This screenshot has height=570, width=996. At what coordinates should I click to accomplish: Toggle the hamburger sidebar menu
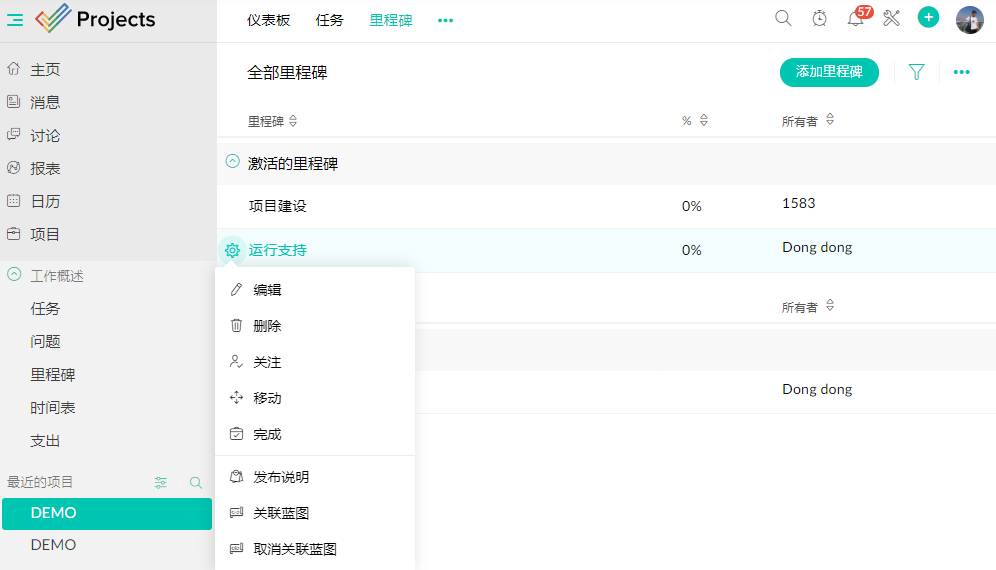click(x=15, y=20)
